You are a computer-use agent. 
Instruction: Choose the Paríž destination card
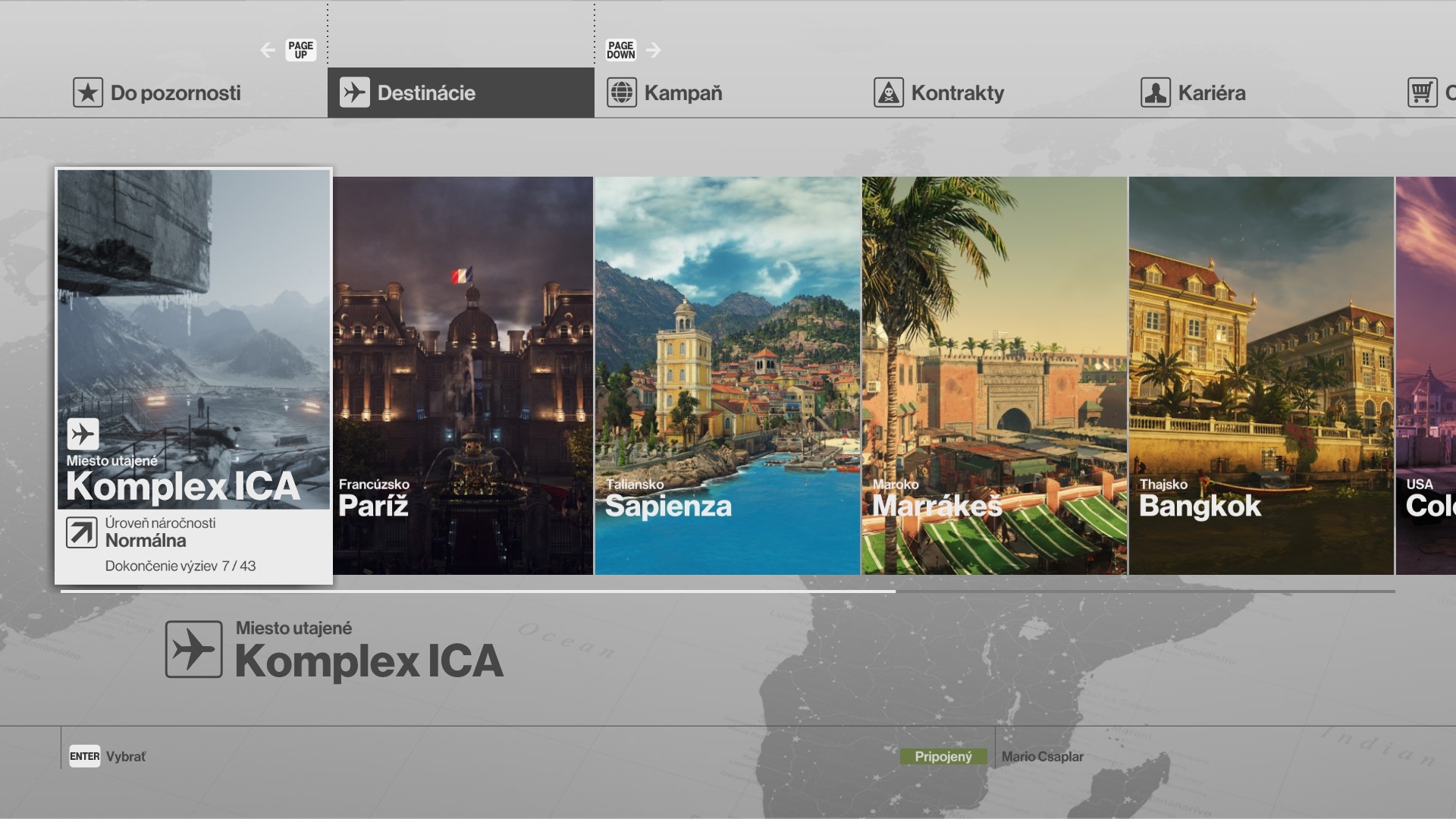pos(463,375)
